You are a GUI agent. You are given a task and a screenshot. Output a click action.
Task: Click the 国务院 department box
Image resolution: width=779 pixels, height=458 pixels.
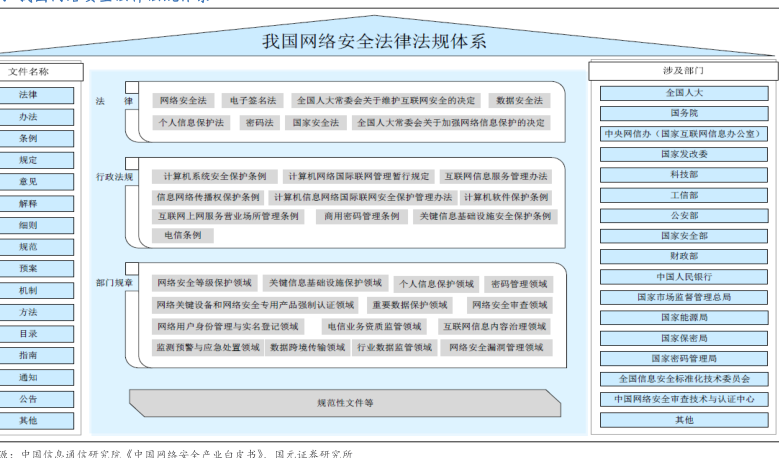pyautogui.click(x=684, y=113)
